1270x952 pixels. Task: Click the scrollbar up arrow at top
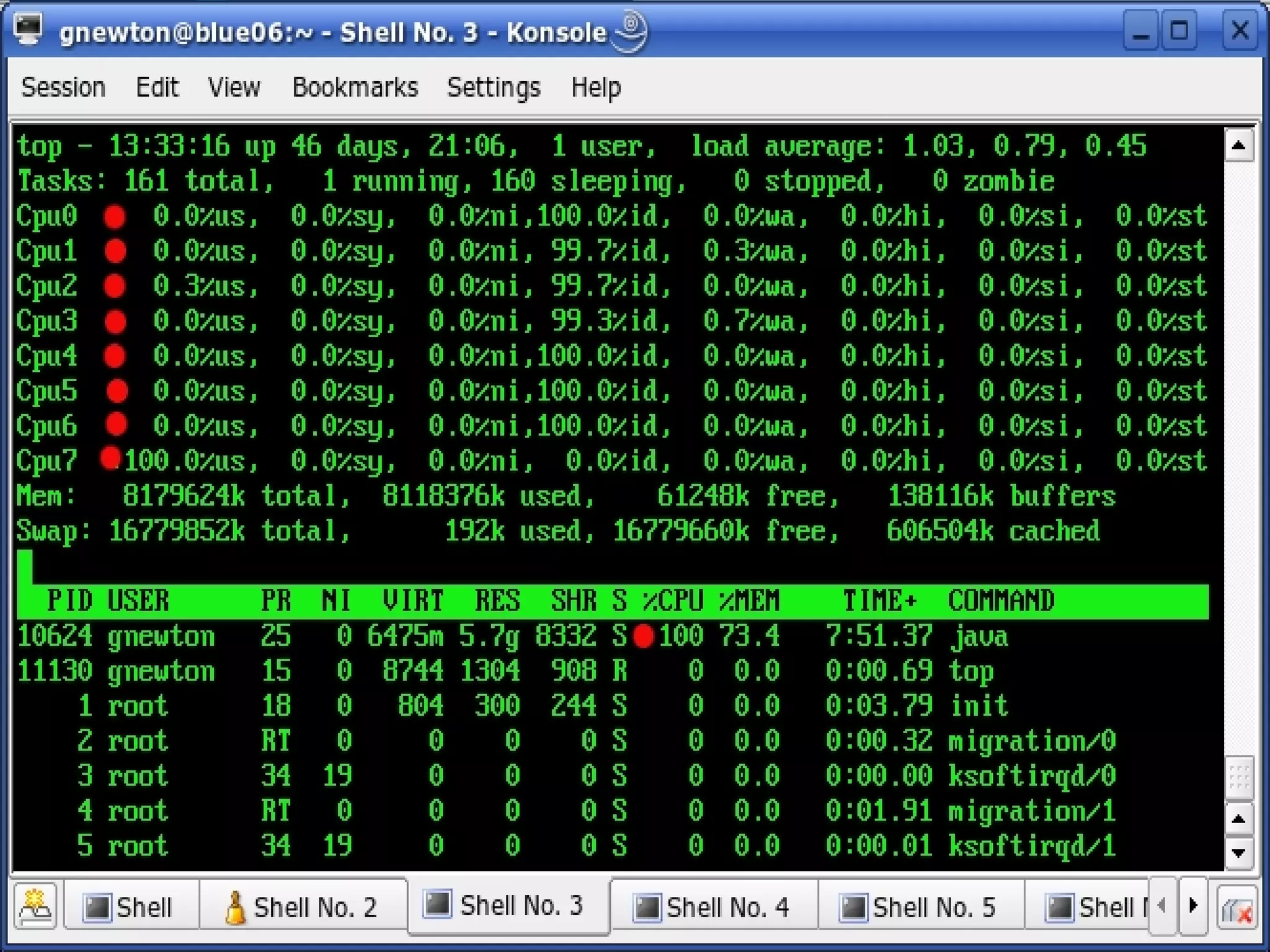[x=1239, y=146]
